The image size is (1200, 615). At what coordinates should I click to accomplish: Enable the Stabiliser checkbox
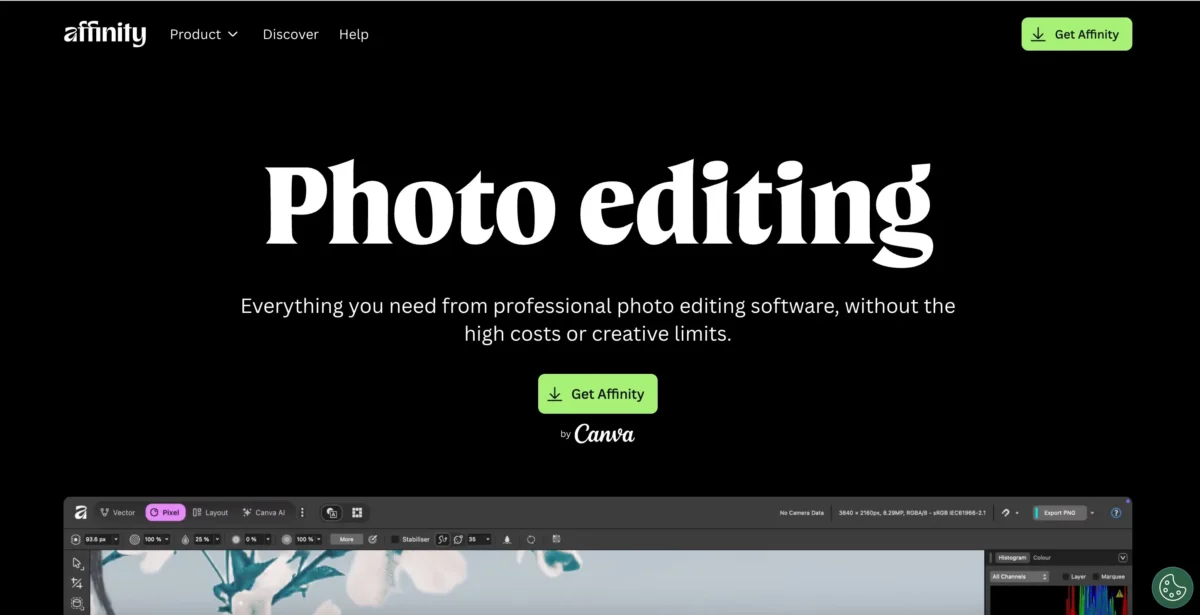395,539
